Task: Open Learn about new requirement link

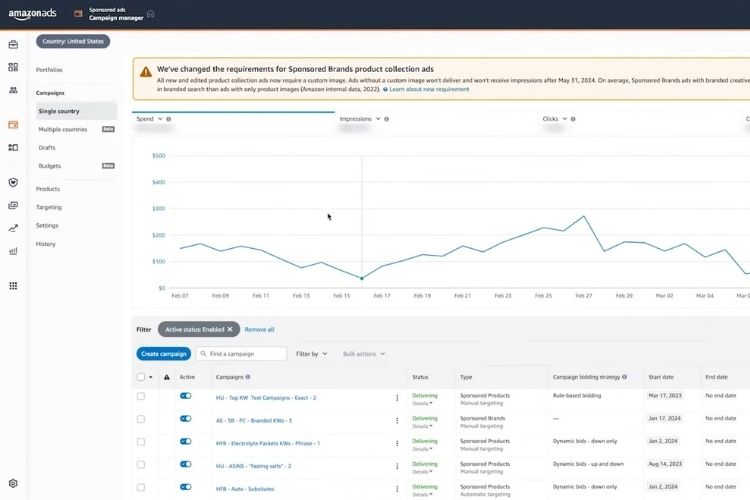Action: (429, 89)
